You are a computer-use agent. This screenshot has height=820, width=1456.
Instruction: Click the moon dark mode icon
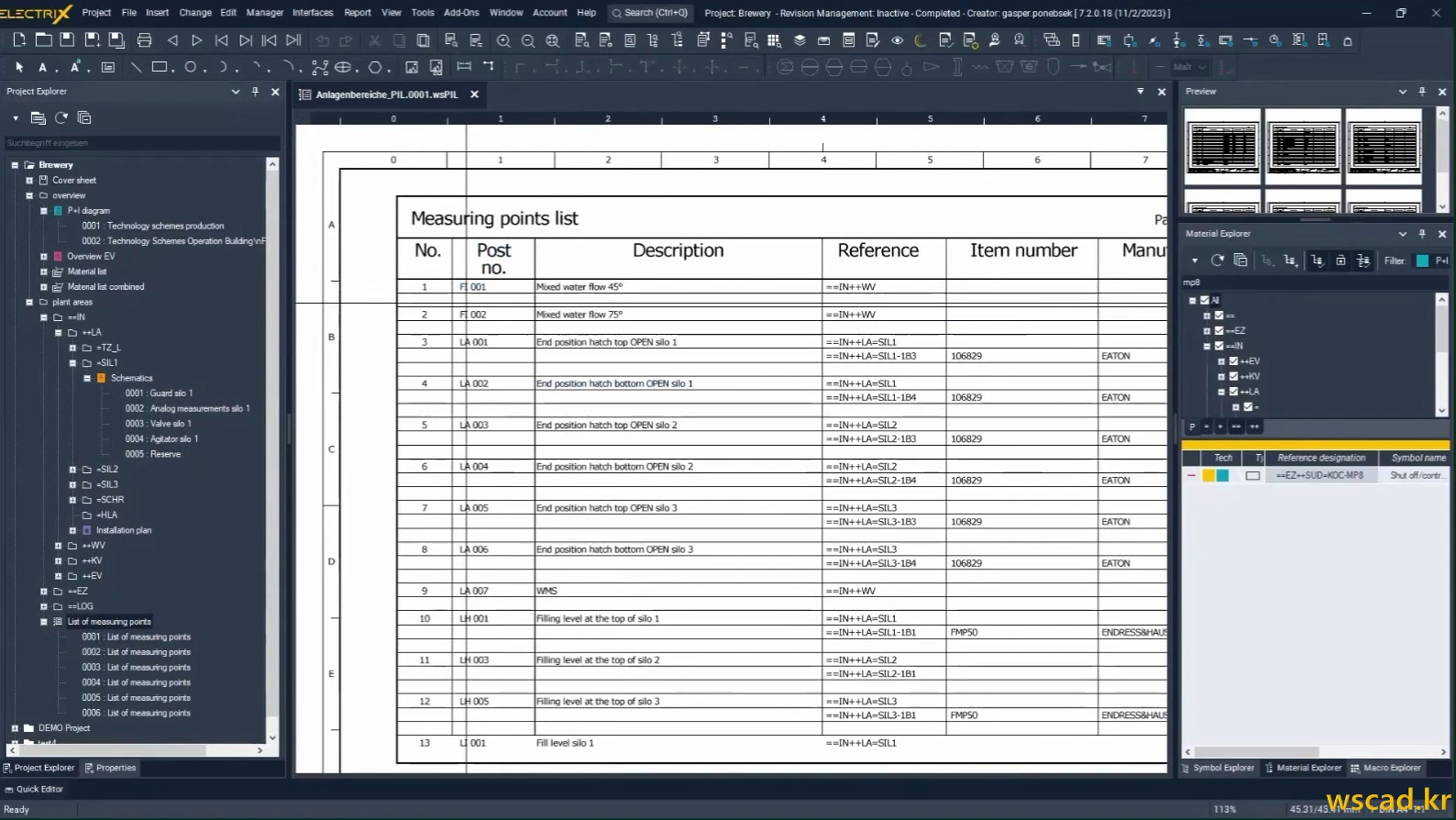[921, 40]
